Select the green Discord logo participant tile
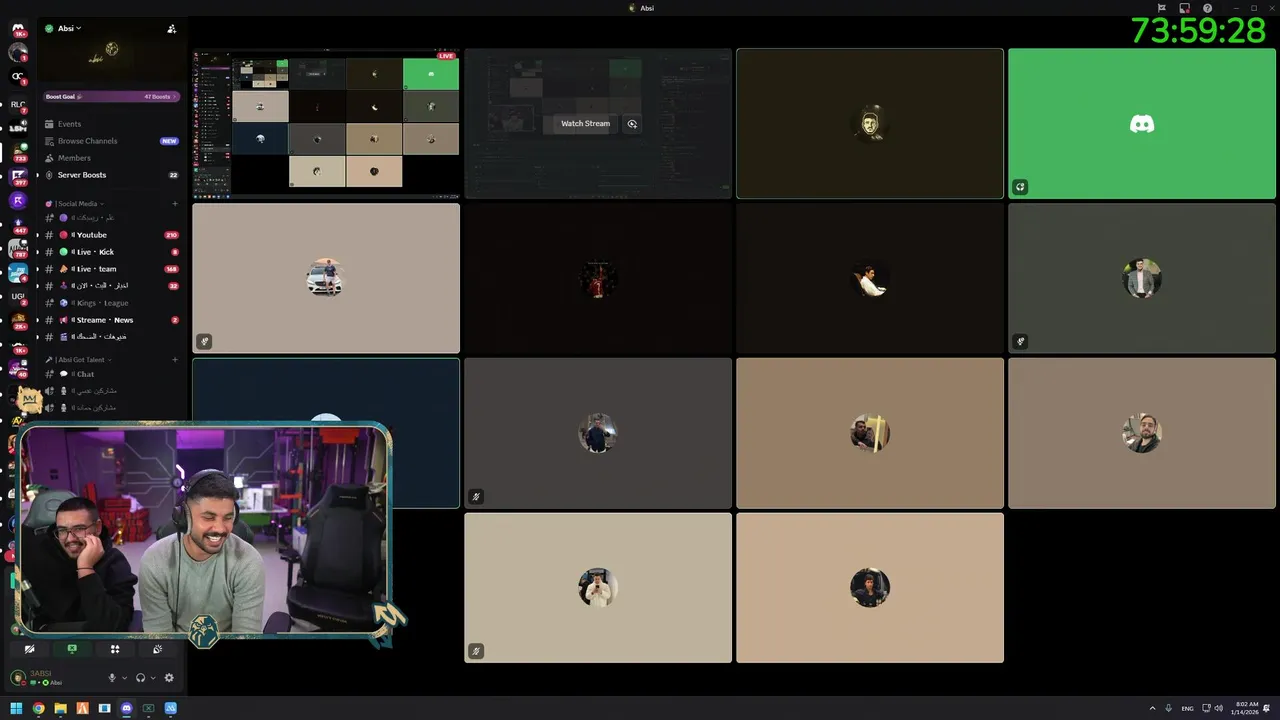The image size is (1280, 720). coord(1142,124)
